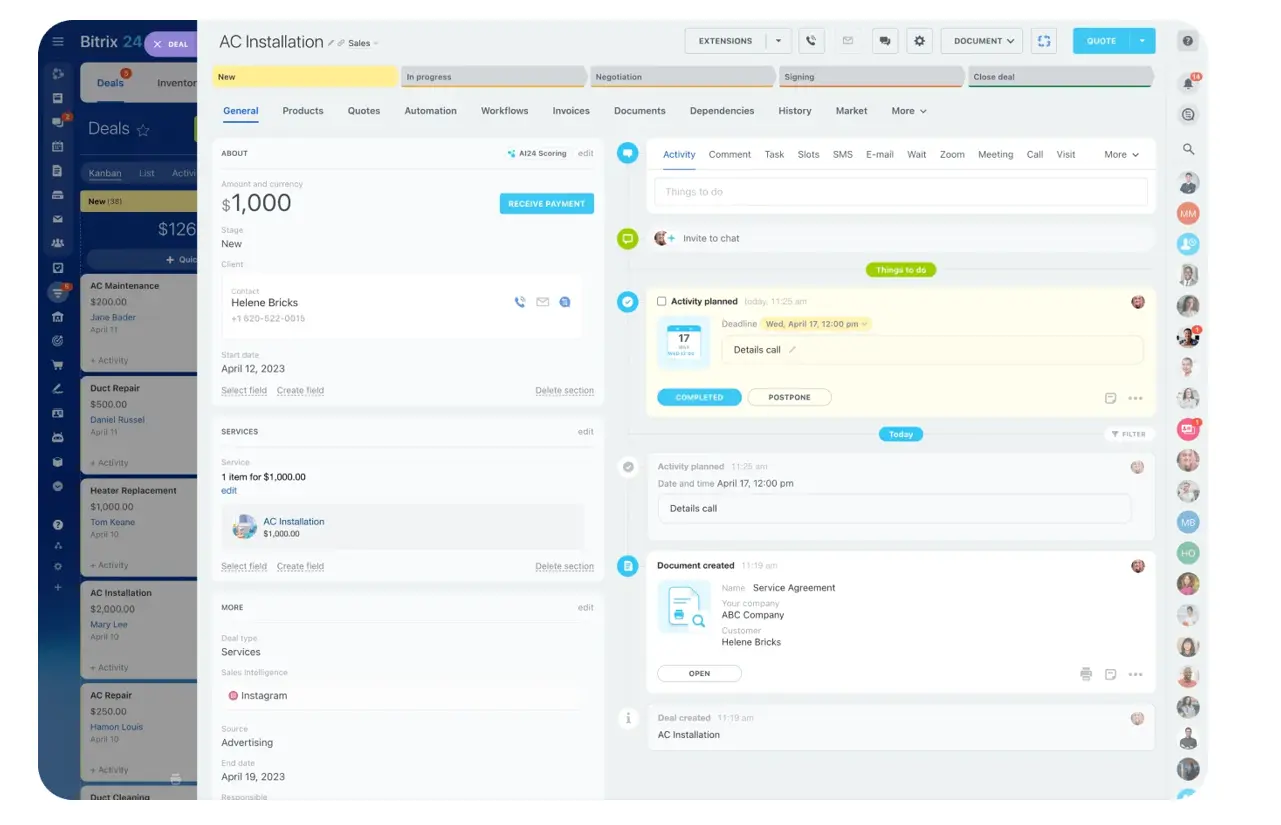The height and width of the screenshot is (825, 1281).
Task: Click the shopping cart icon in the left navigation
Action: point(57,364)
